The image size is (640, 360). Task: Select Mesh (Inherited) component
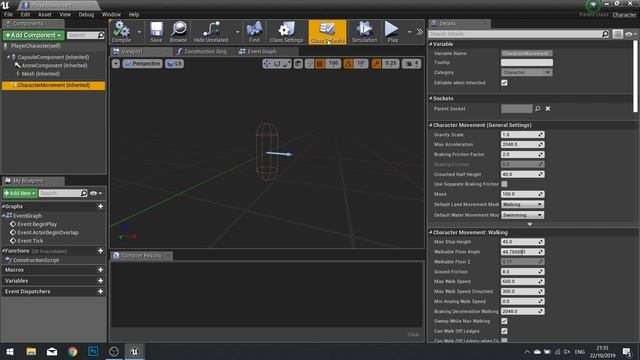[40, 74]
